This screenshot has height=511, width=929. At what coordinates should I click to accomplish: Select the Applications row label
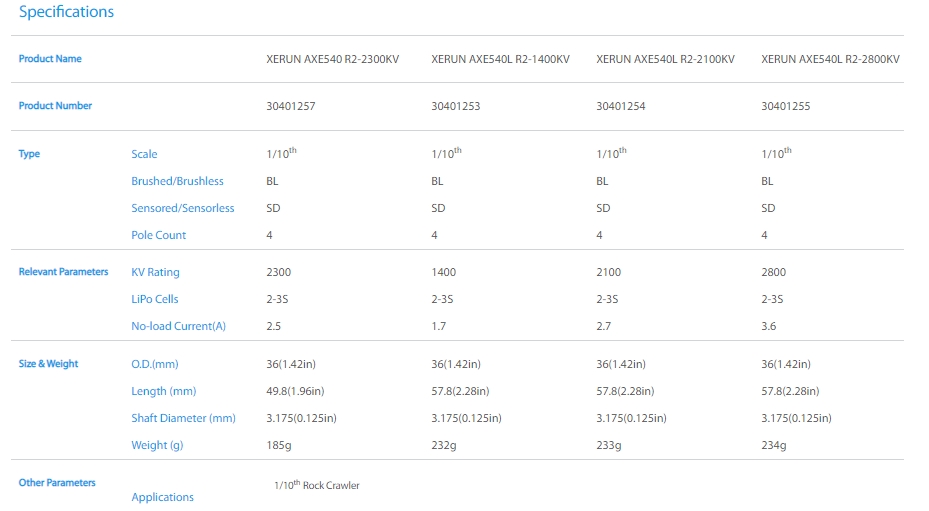pyautogui.click(x=162, y=497)
